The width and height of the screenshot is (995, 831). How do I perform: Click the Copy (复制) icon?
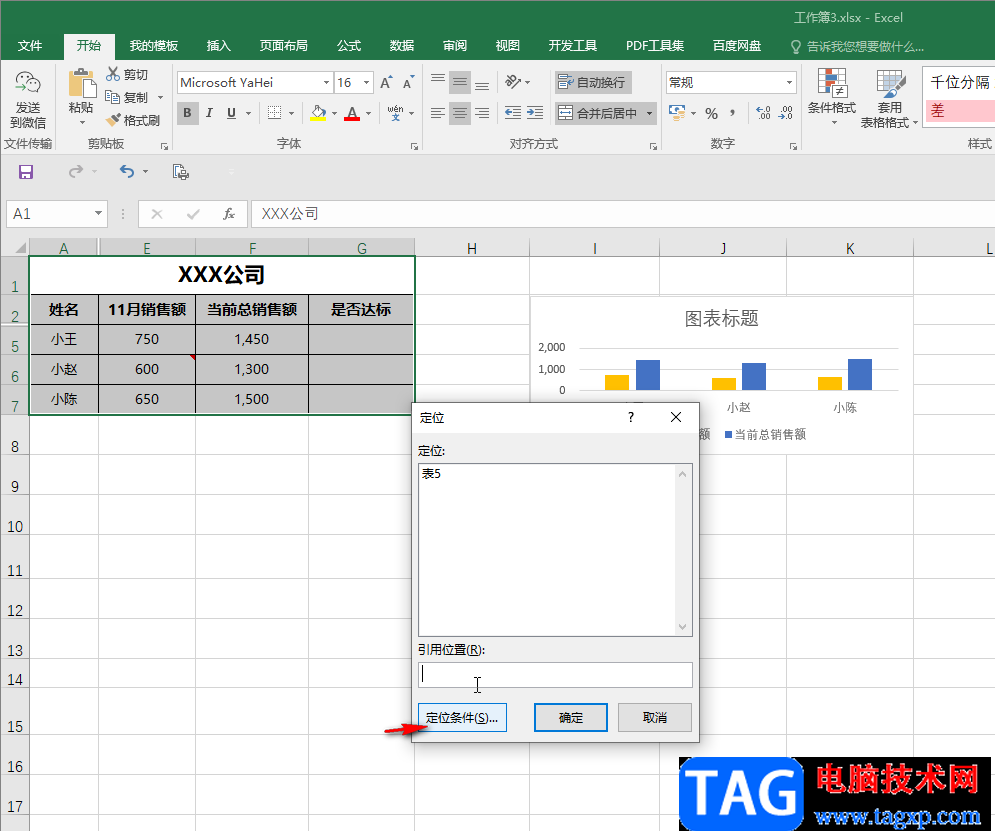pyautogui.click(x=112, y=97)
